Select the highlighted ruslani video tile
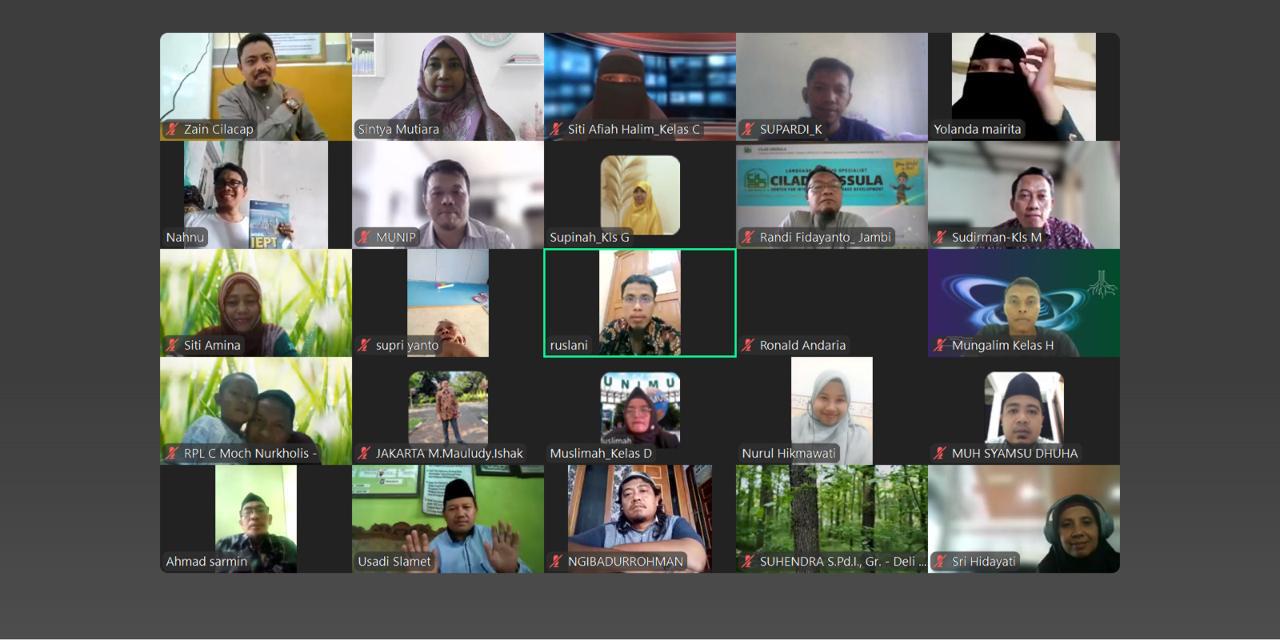This screenshot has width=1280, height=640. pyautogui.click(x=640, y=300)
